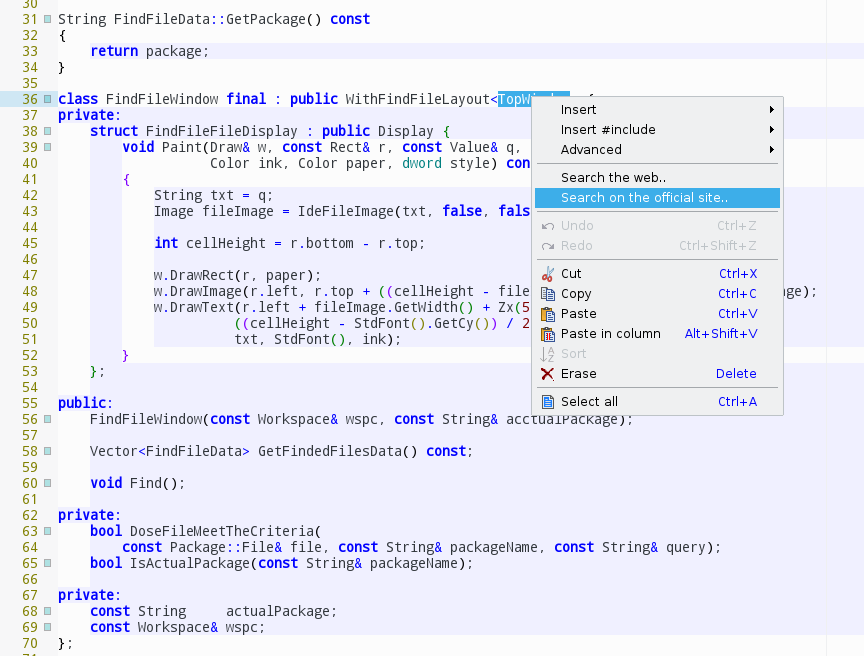Select 'Search on the official site..' entry
The image size is (864, 656).
[644, 198]
